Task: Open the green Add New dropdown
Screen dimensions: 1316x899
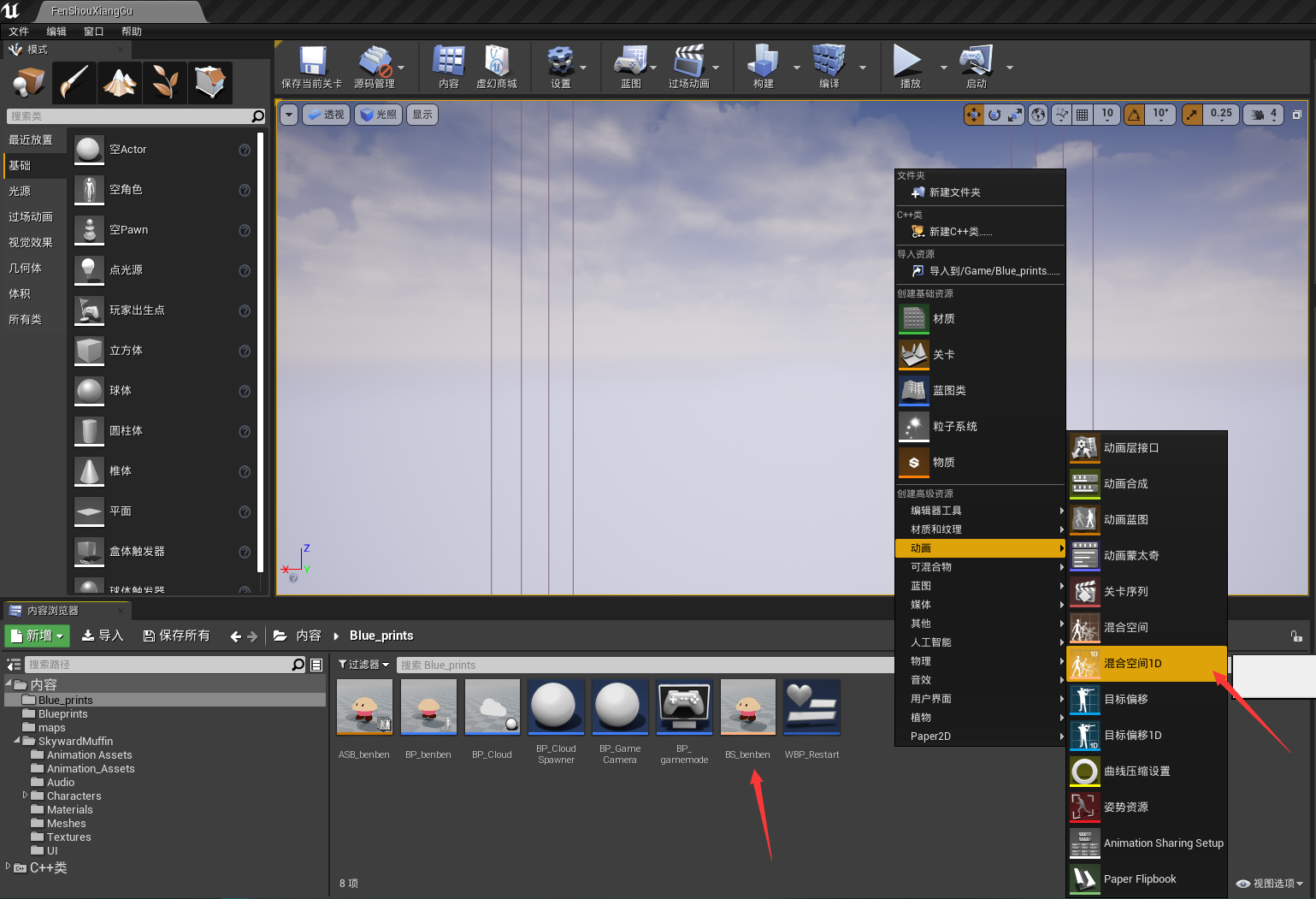Action: [38, 636]
